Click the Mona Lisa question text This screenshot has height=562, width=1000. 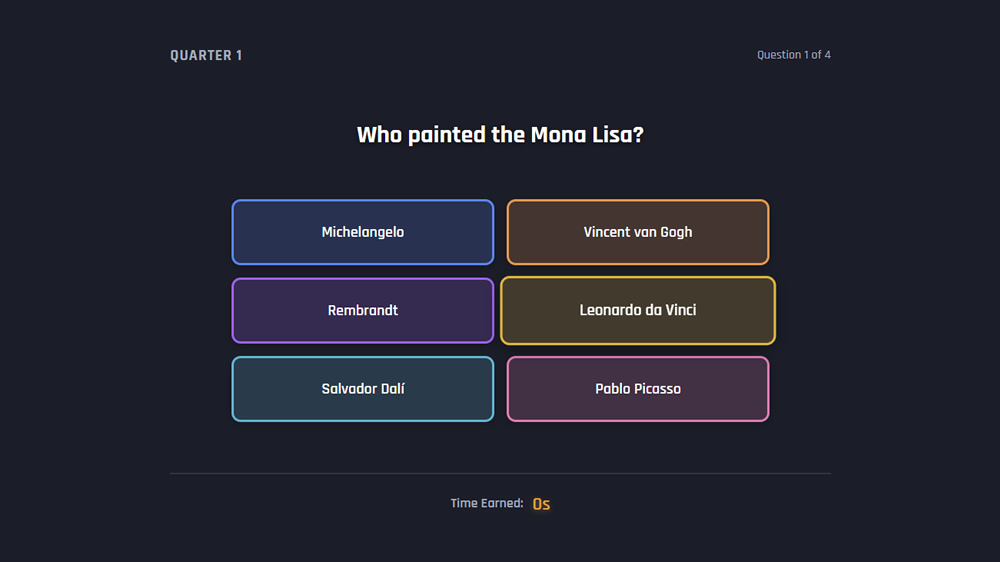pos(500,135)
